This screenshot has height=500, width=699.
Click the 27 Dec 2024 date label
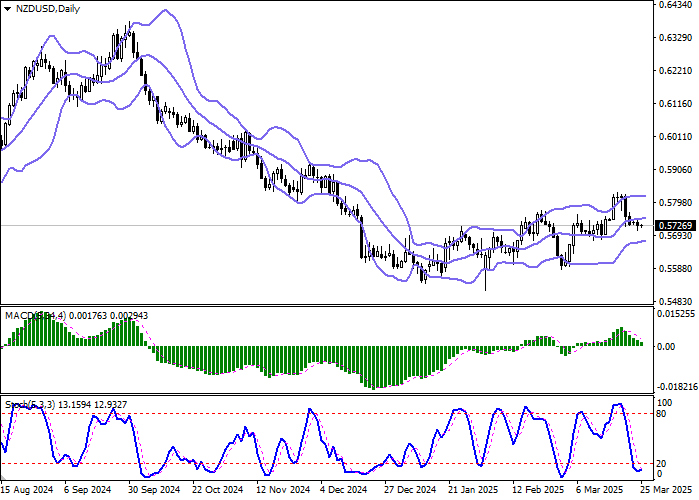(408, 491)
